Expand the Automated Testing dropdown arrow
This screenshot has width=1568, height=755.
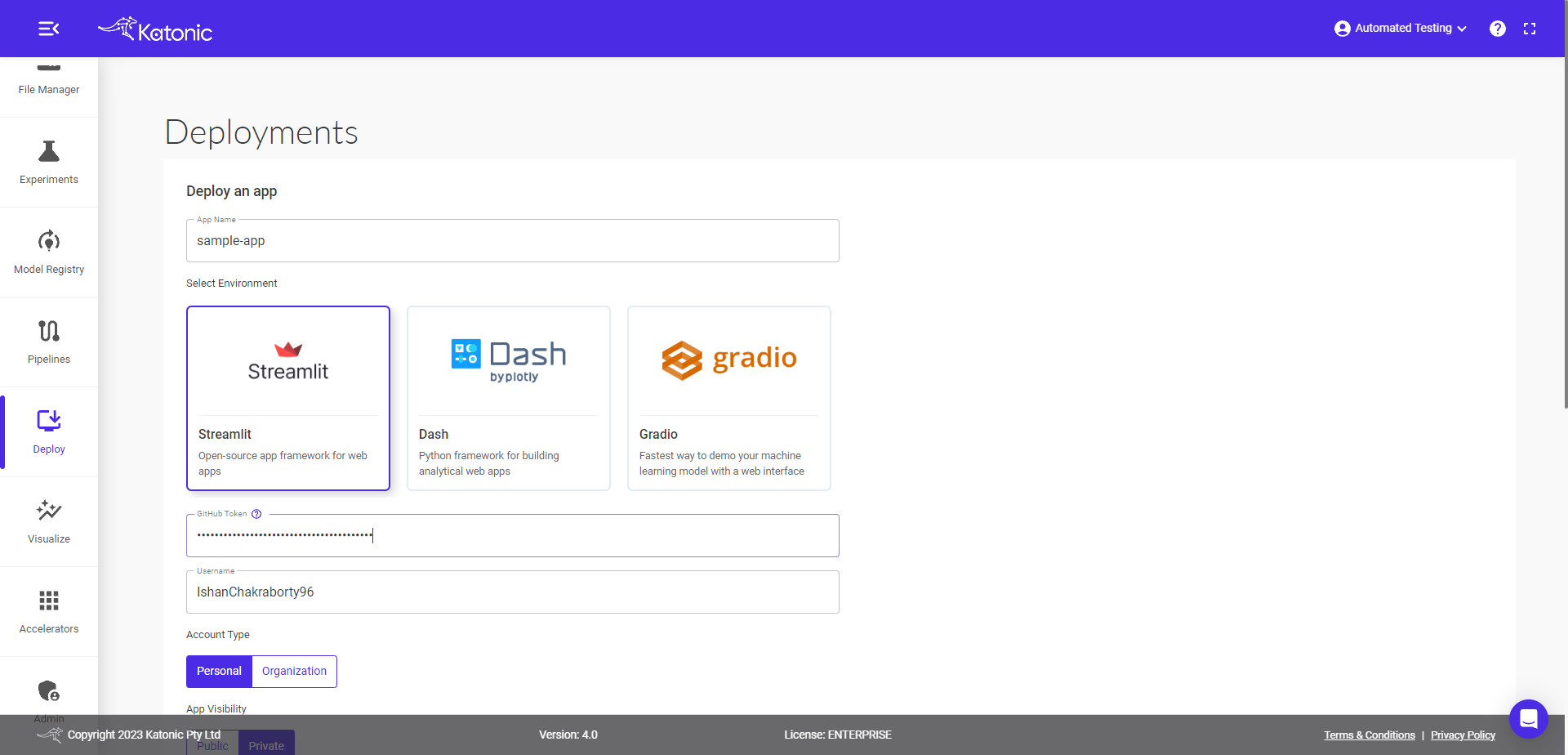pos(1462,29)
